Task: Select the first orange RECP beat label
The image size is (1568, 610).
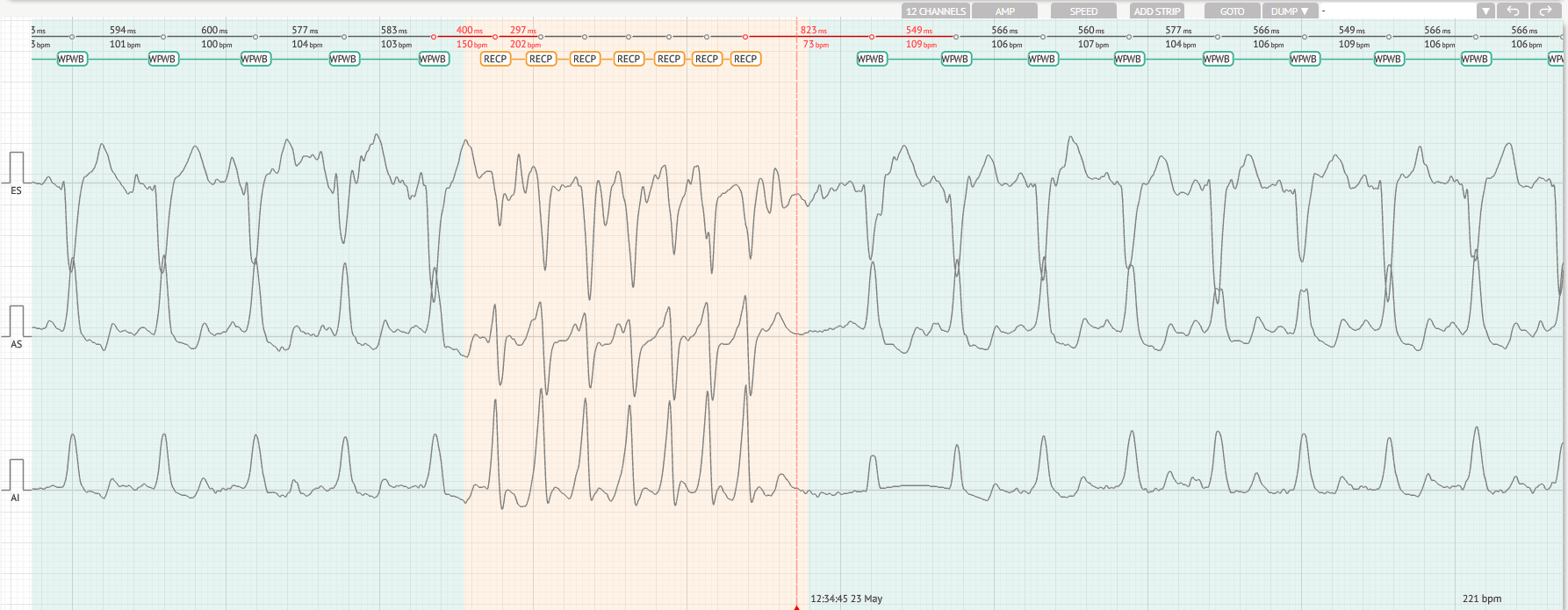Action: click(x=495, y=59)
